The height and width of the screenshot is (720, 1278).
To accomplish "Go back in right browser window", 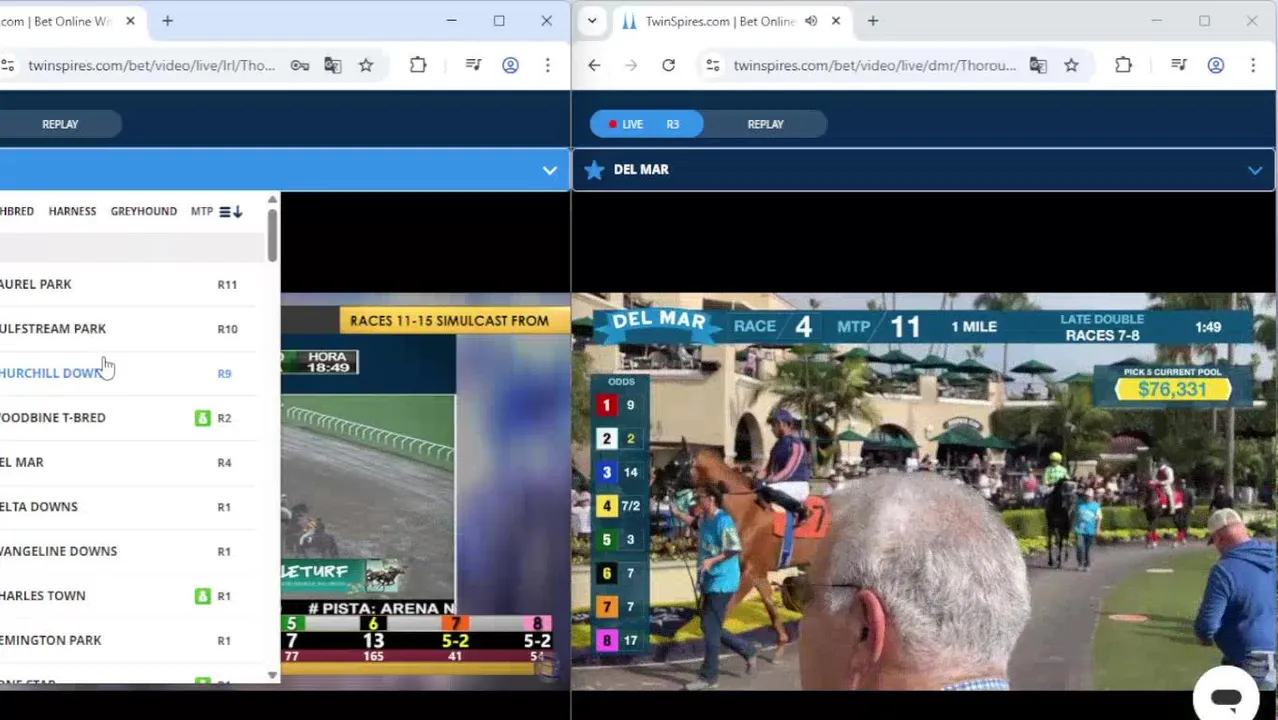I will [x=594, y=65].
